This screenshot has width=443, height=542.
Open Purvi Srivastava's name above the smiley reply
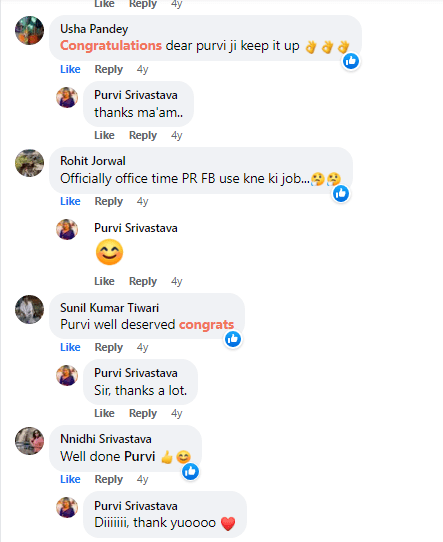[136, 228]
